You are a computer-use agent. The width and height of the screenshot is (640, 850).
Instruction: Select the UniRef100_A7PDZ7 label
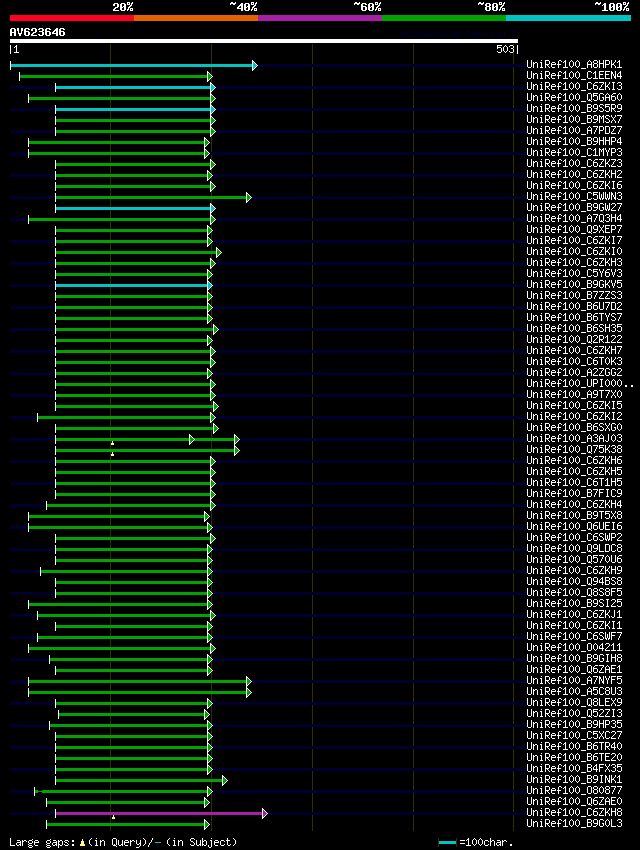click(574, 131)
